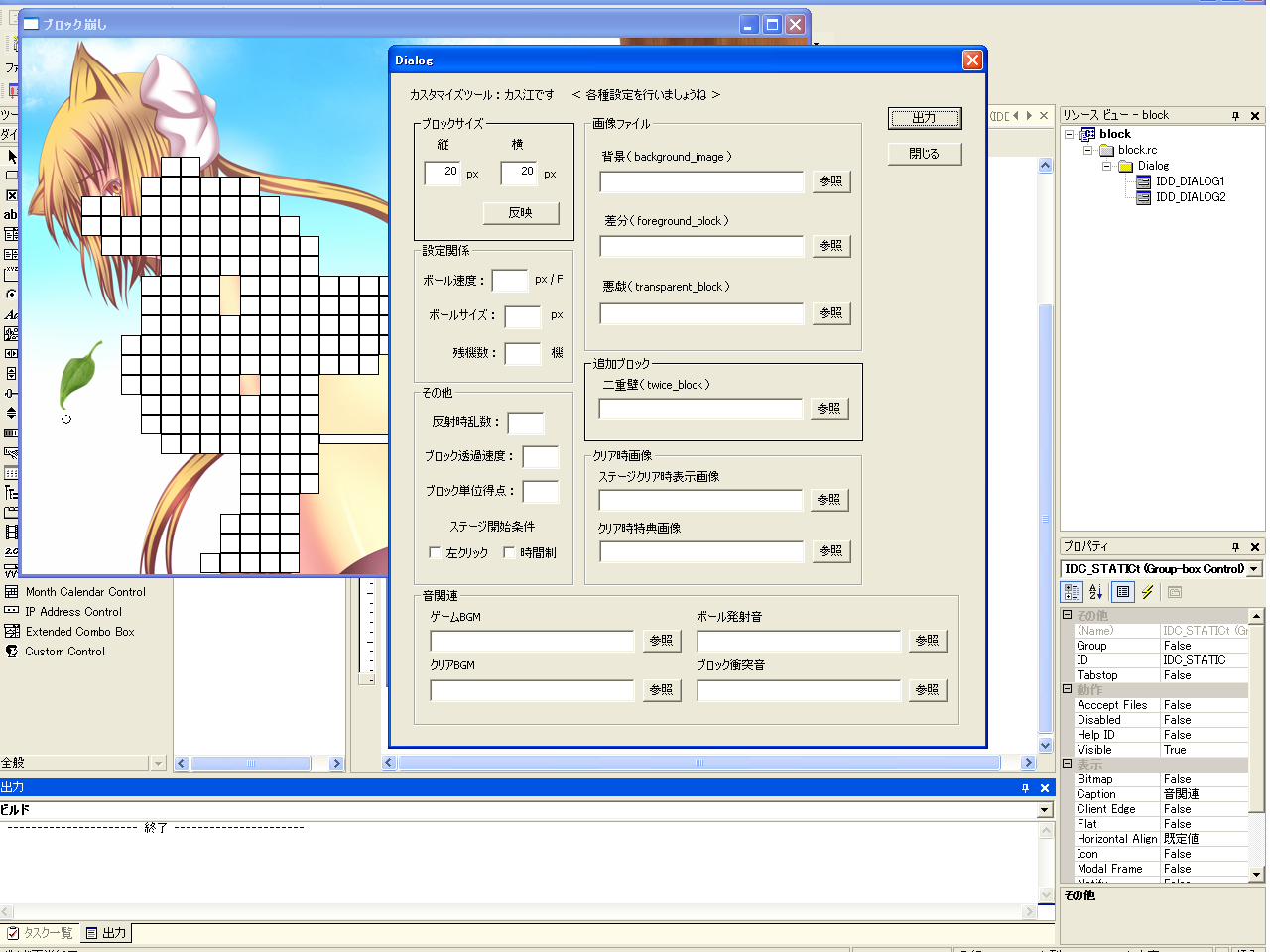Close the active editor document tab
1270x952 pixels.
tap(1044, 116)
